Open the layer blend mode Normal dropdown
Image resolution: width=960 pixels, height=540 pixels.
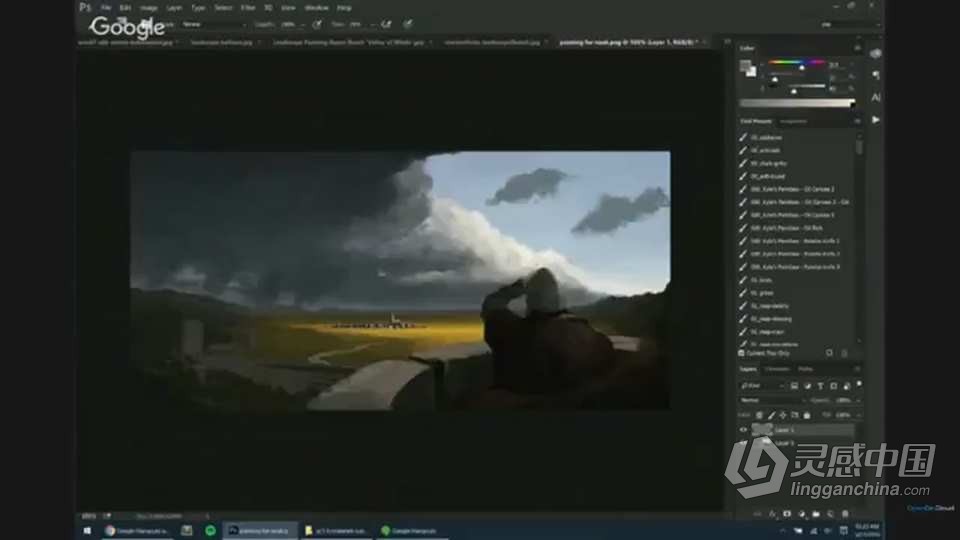tap(771, 400)
